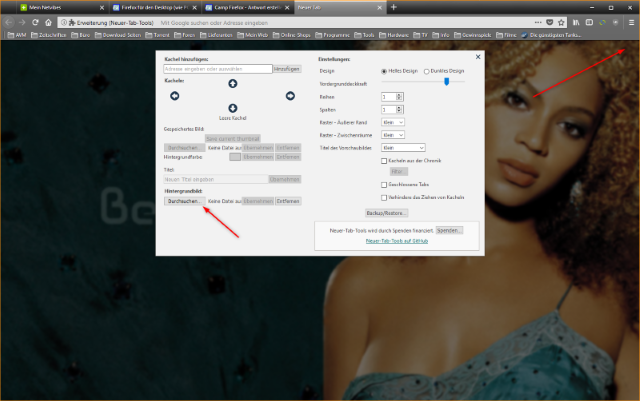Focus the Neuen Titel eingeben field
The height and width of the screenshot is (401, 640).
[216, 179]
